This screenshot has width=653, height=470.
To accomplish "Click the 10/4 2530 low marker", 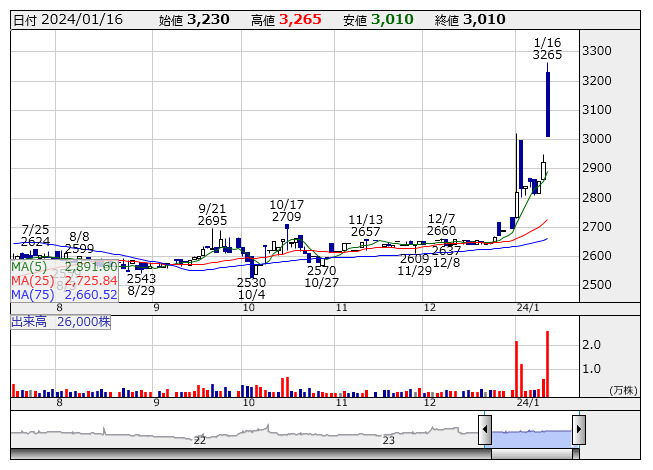I will [x=252, y=289].
